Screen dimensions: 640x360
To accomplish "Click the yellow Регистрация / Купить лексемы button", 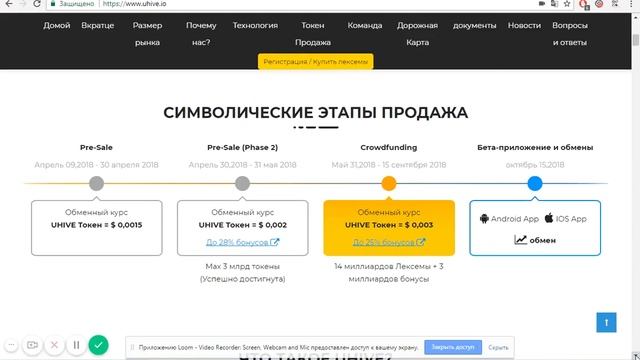I will pos(316,62).
